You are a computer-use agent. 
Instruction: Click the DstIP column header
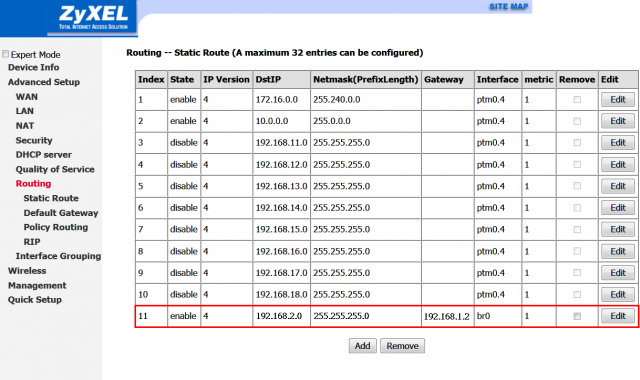tap(282, 79)
